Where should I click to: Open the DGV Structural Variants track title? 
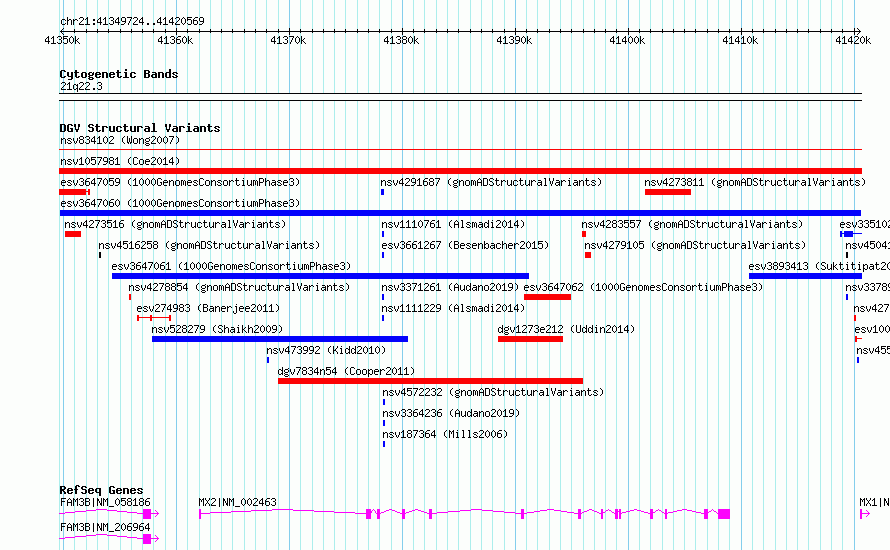pos(140,128)
